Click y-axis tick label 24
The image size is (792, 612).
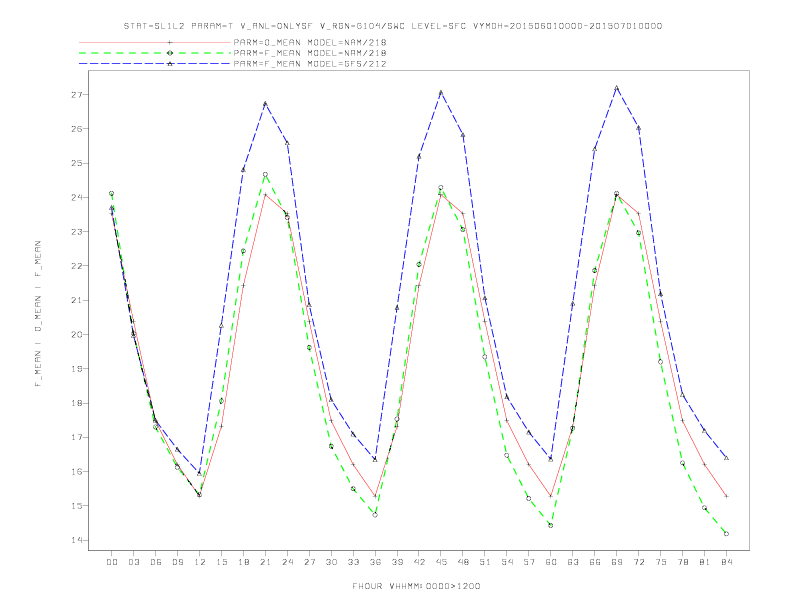click(x=77, y=197)
